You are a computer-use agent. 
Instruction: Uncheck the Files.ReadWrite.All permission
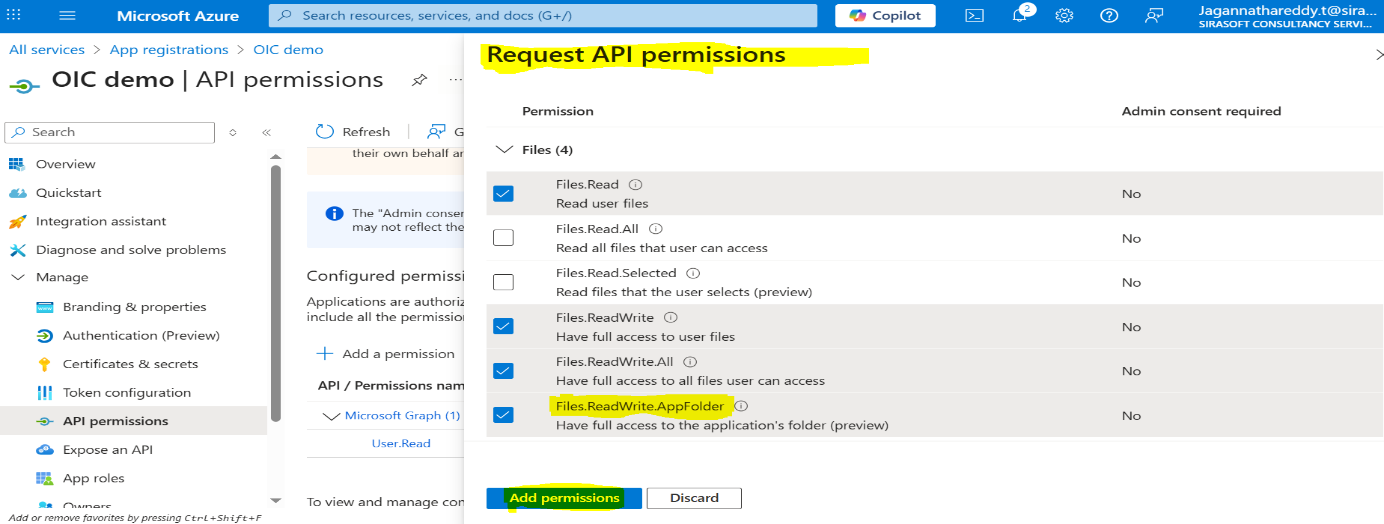point(503,371)
